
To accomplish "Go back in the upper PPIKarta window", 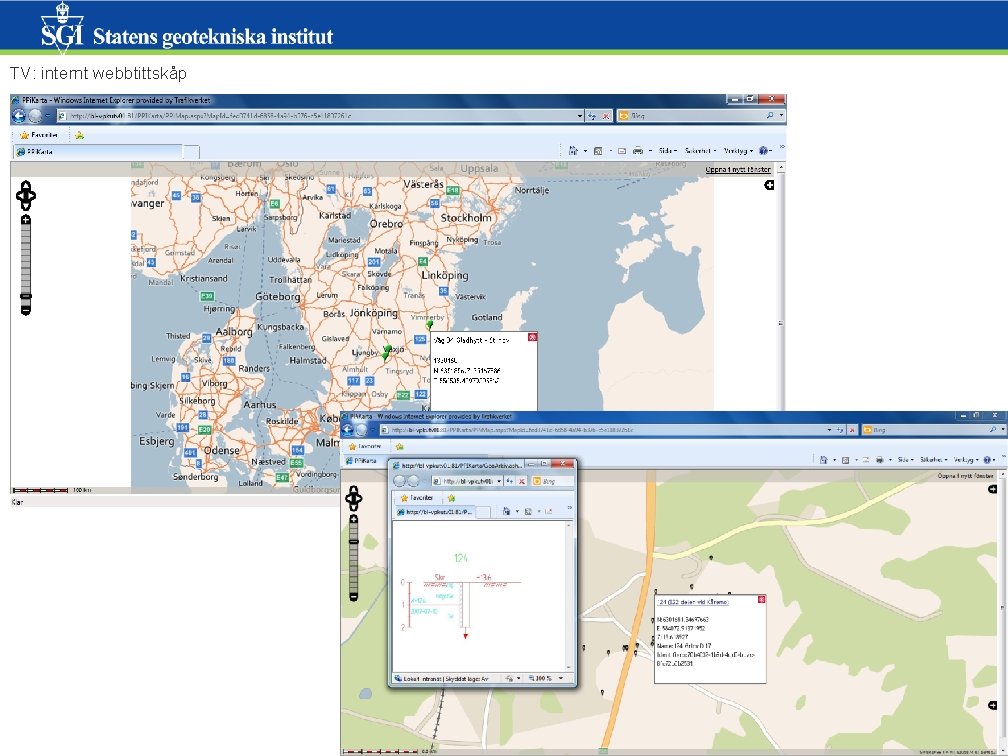I will click(19, 116).
